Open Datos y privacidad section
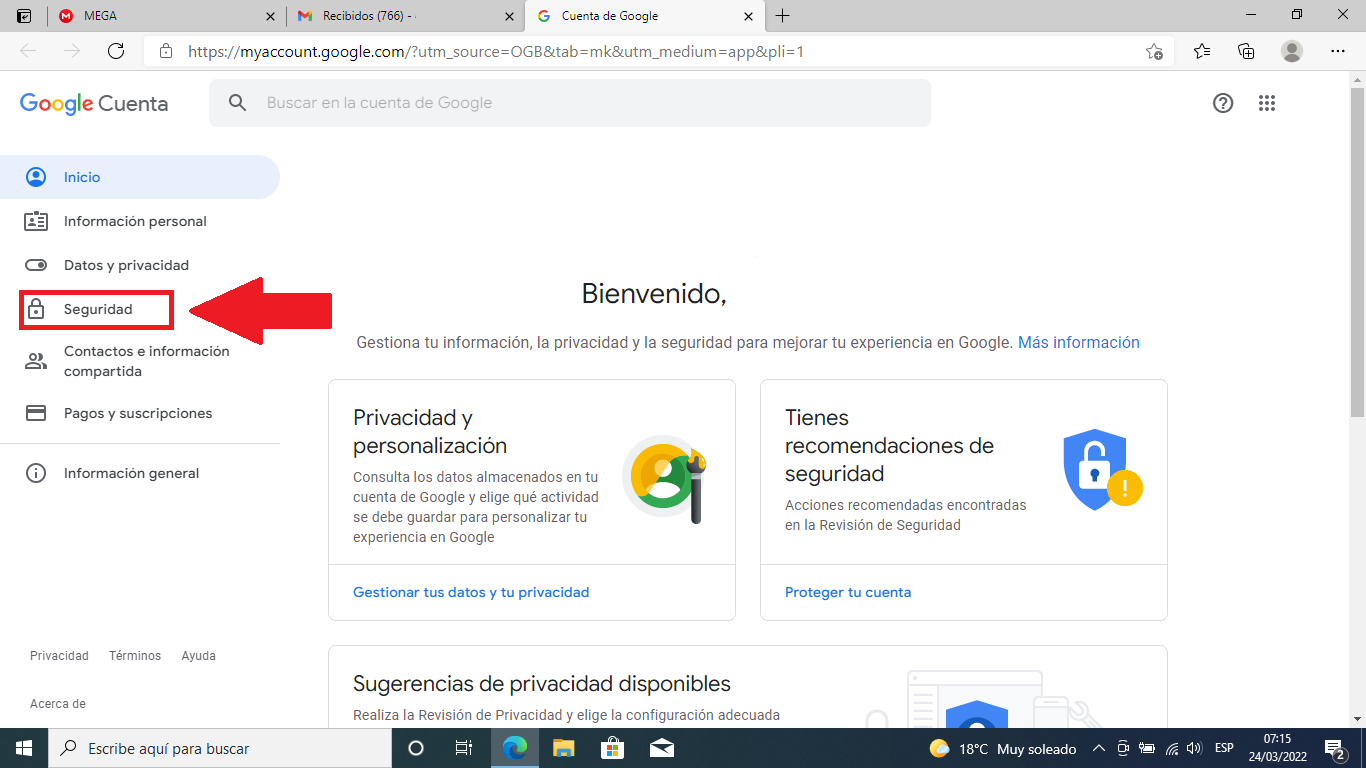This screenshot has height=768, width=1366. pos(126,265)
